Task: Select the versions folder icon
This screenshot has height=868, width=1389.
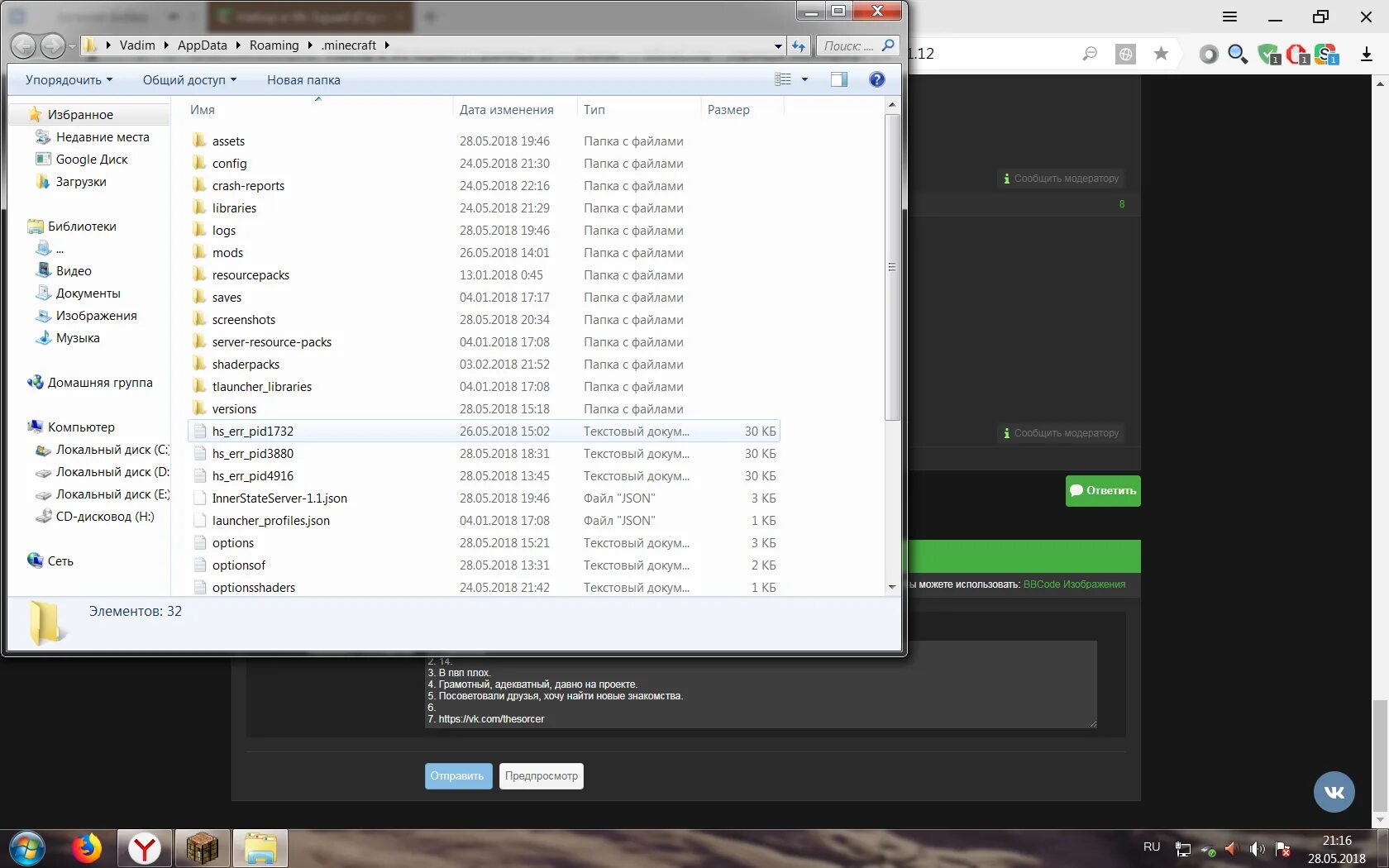Action: pyautogui.click(x=199, y=408)
